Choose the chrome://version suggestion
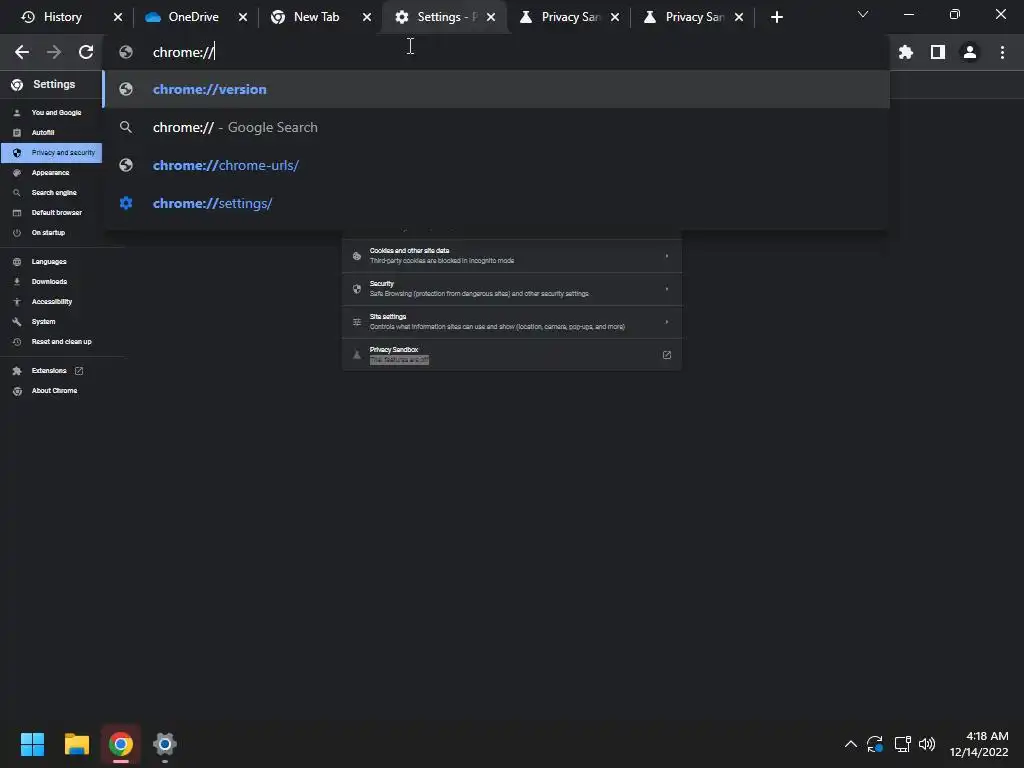1024x768 pixels. 496,89
